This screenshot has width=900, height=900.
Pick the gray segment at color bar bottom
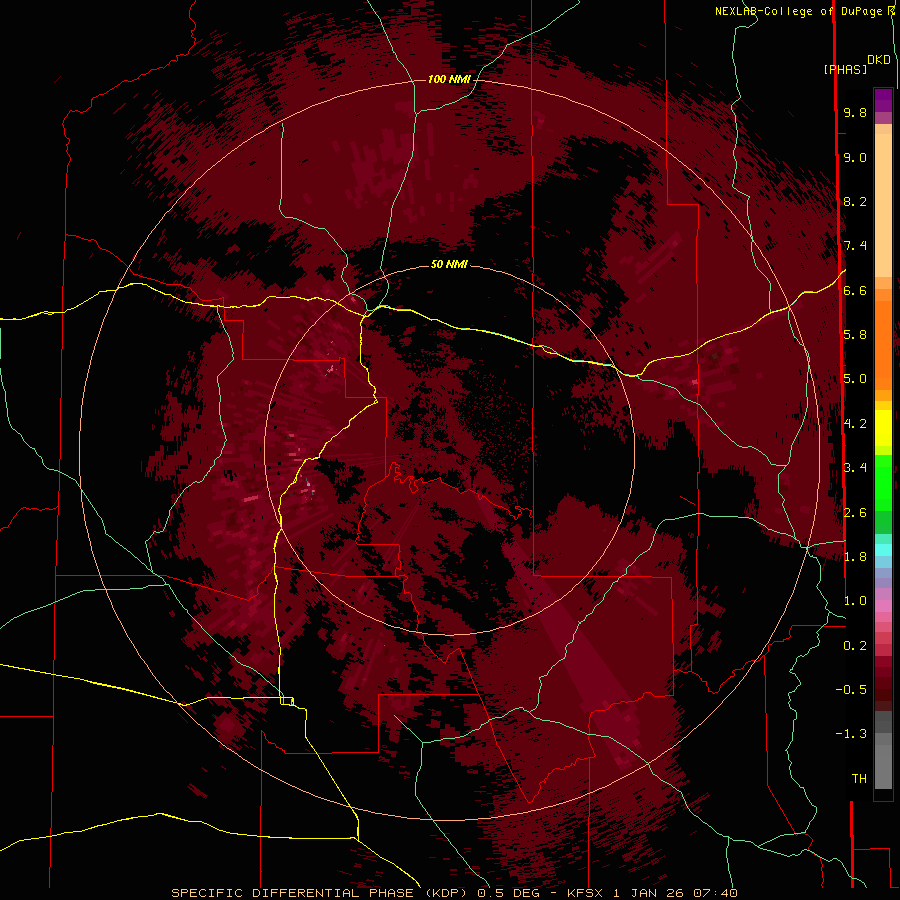pyautogui.click(x=883, y=766)
